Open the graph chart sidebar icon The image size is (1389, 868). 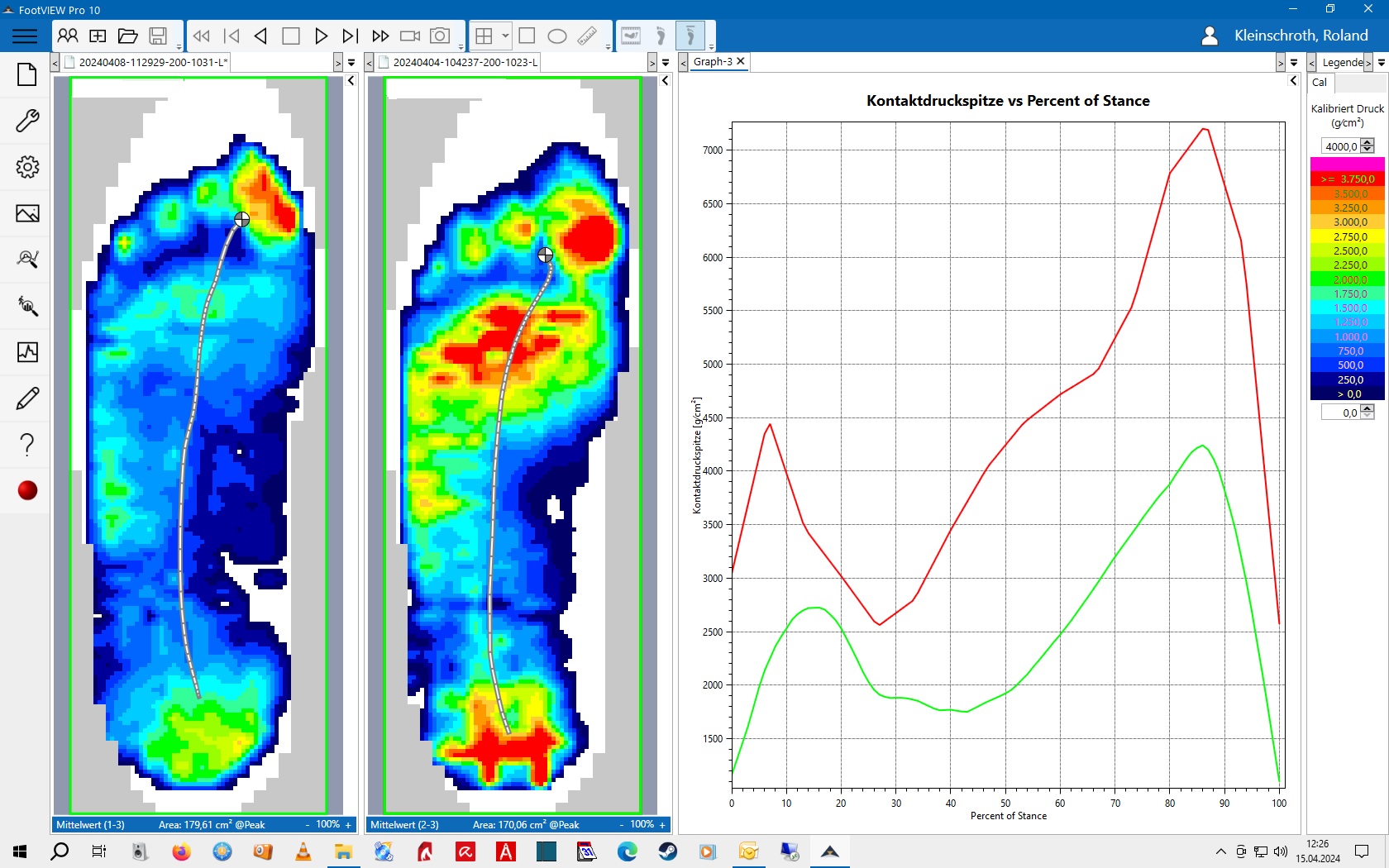27,352
